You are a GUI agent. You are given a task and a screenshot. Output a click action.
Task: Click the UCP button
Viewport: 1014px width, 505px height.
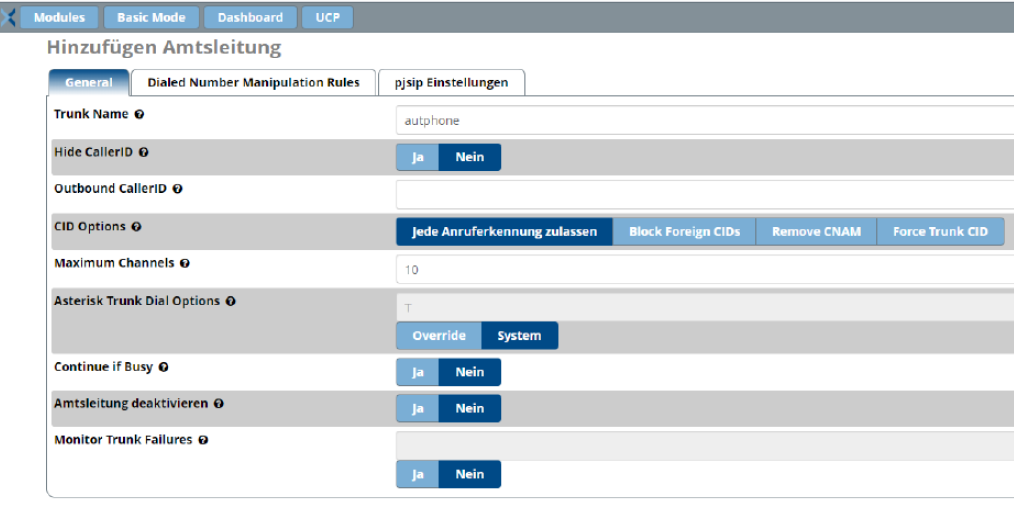pos(327,17)
